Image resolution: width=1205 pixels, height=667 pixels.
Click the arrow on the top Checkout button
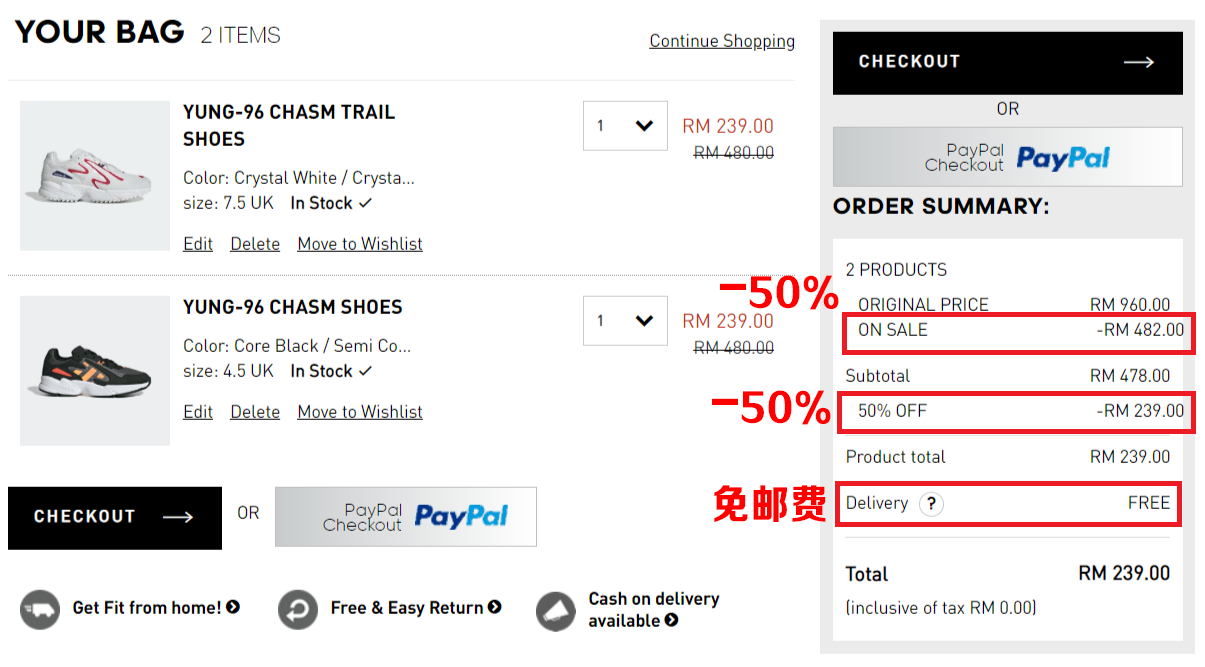pos(1138,62)
